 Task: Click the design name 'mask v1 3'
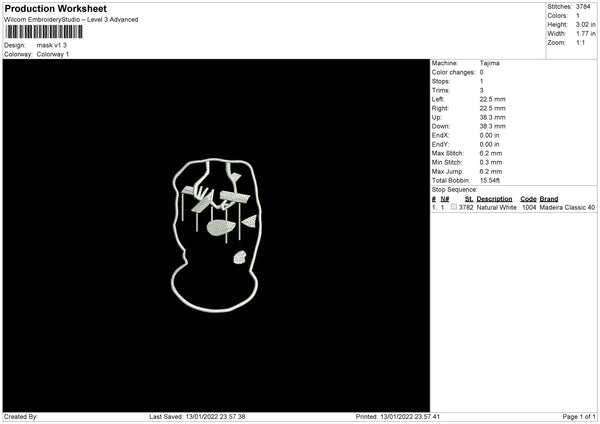[52, 45]
